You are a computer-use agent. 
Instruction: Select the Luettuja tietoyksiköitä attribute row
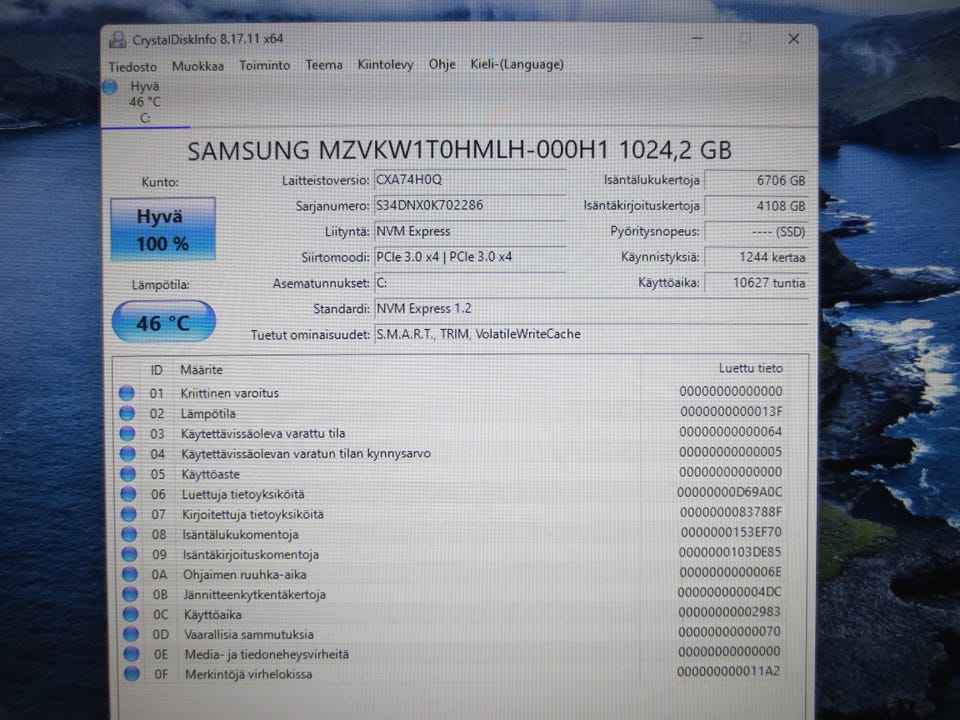pos(452,493)
